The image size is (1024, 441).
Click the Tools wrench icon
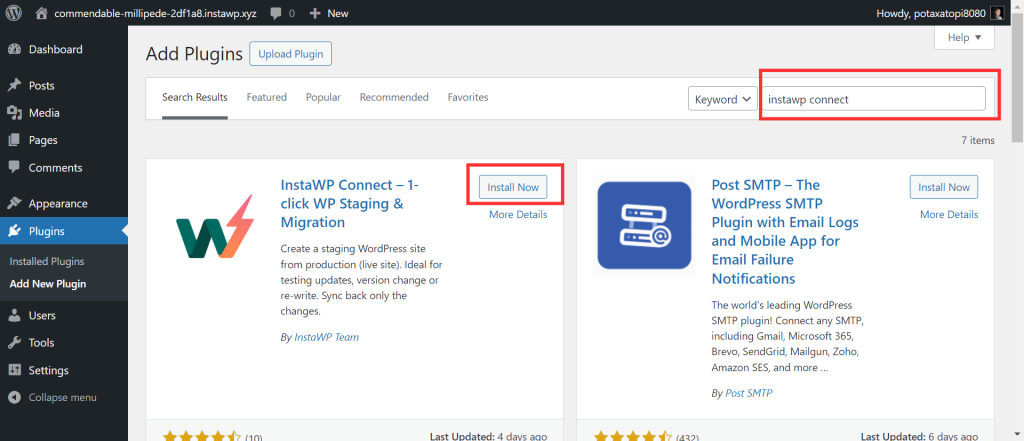(14, 343)
